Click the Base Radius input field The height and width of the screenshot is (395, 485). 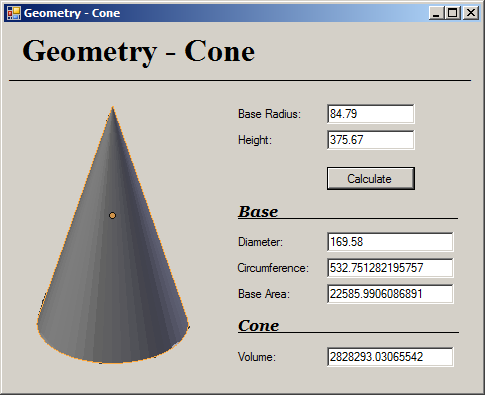(371, 114)
